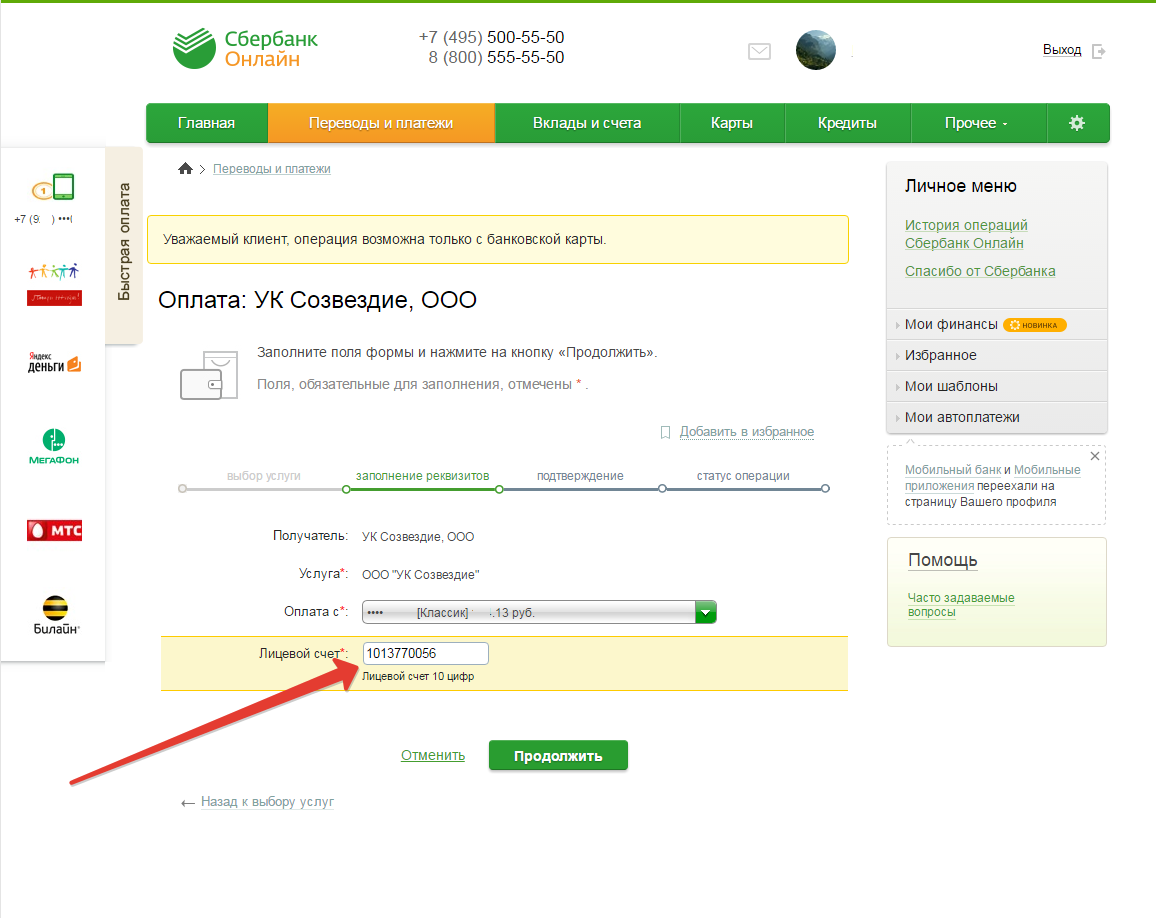Choose the colorful people charity payment icon
This screenshot has height=918, width=1156.
point(54,284)
